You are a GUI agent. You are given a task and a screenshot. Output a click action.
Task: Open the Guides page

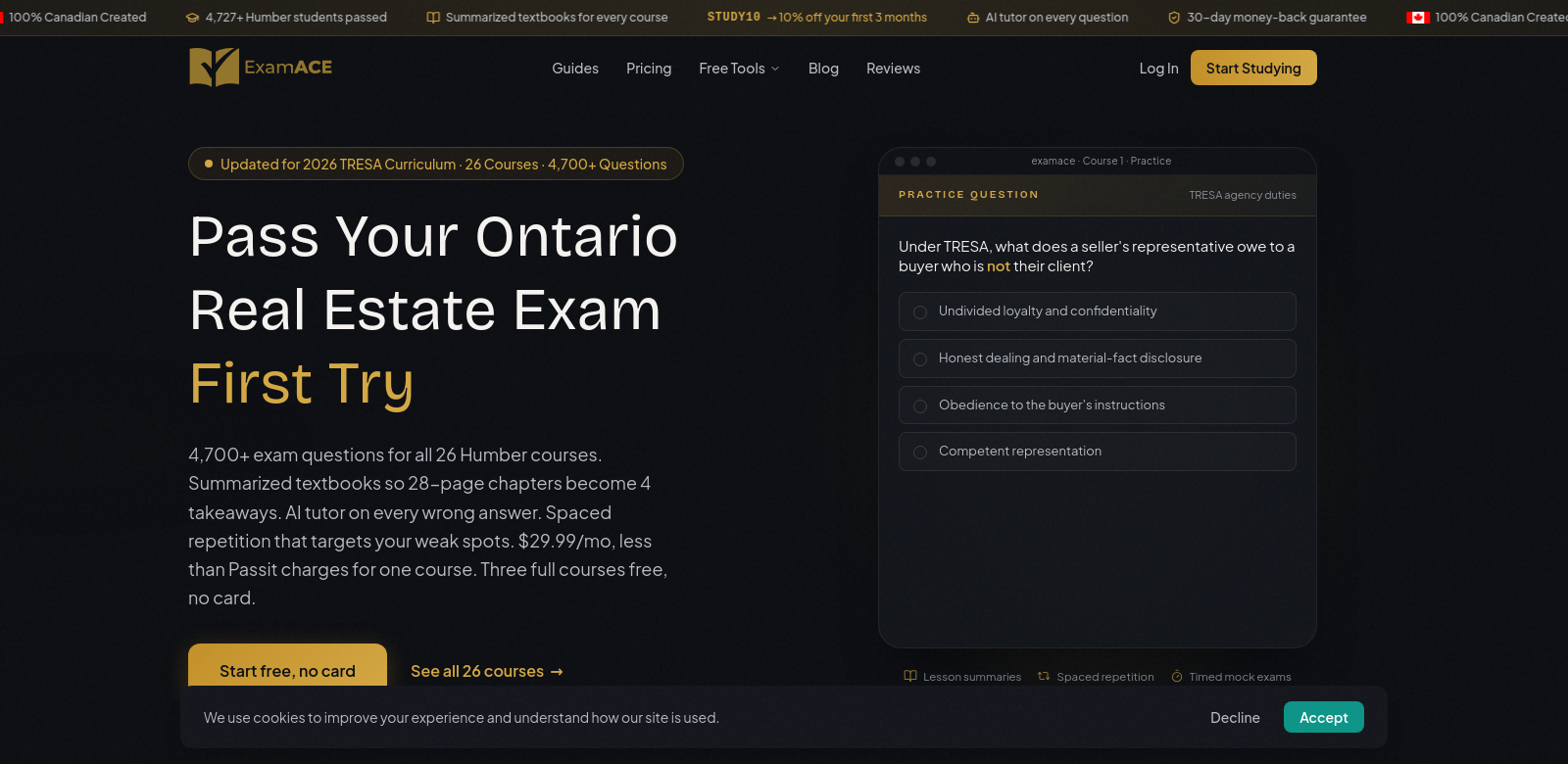tap(575, 69)
